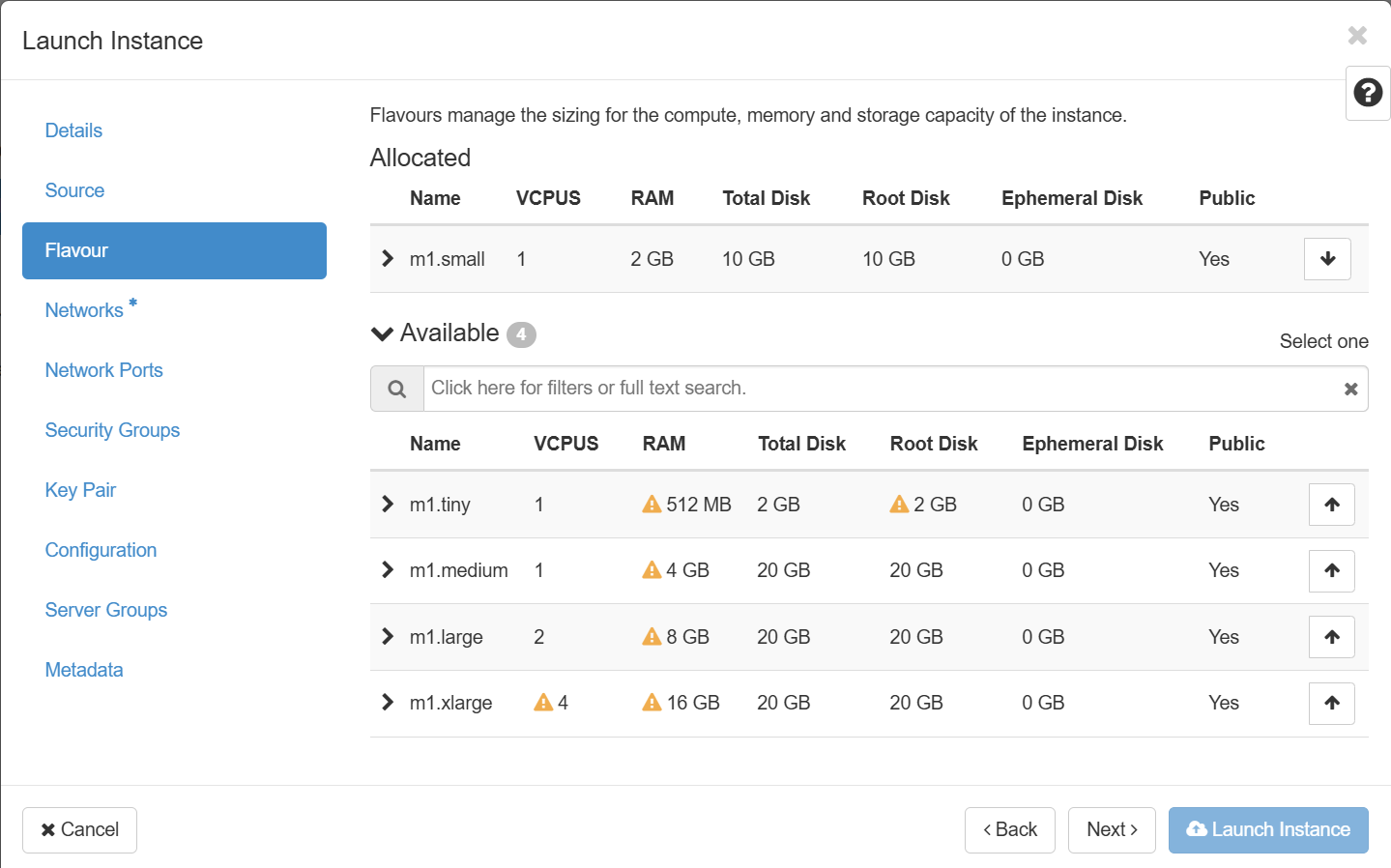Collapse the Available flavours section
This screenshot has width=1391, height=868.
pyautogui.click(x=383, y=333)
